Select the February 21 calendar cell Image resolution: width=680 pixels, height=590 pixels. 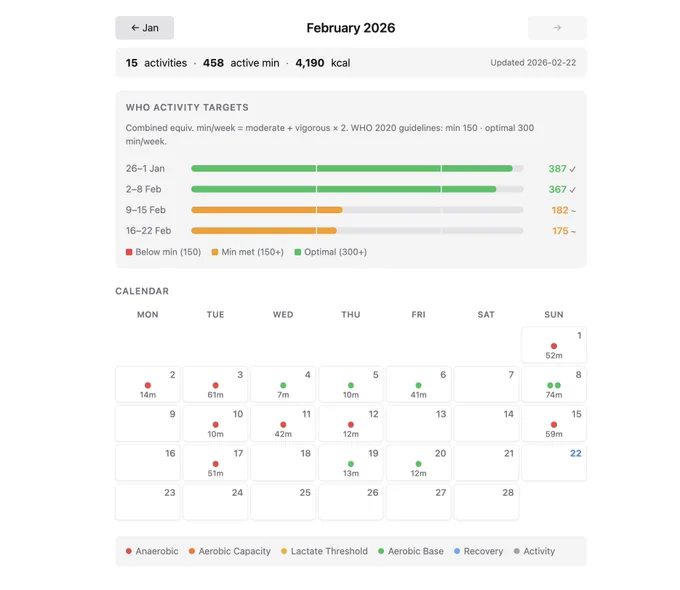486,463
